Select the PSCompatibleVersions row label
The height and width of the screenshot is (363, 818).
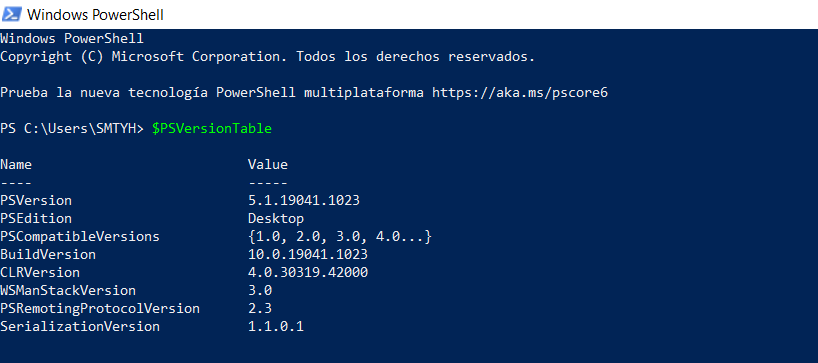pyautogui.click(x=80, y=237)
